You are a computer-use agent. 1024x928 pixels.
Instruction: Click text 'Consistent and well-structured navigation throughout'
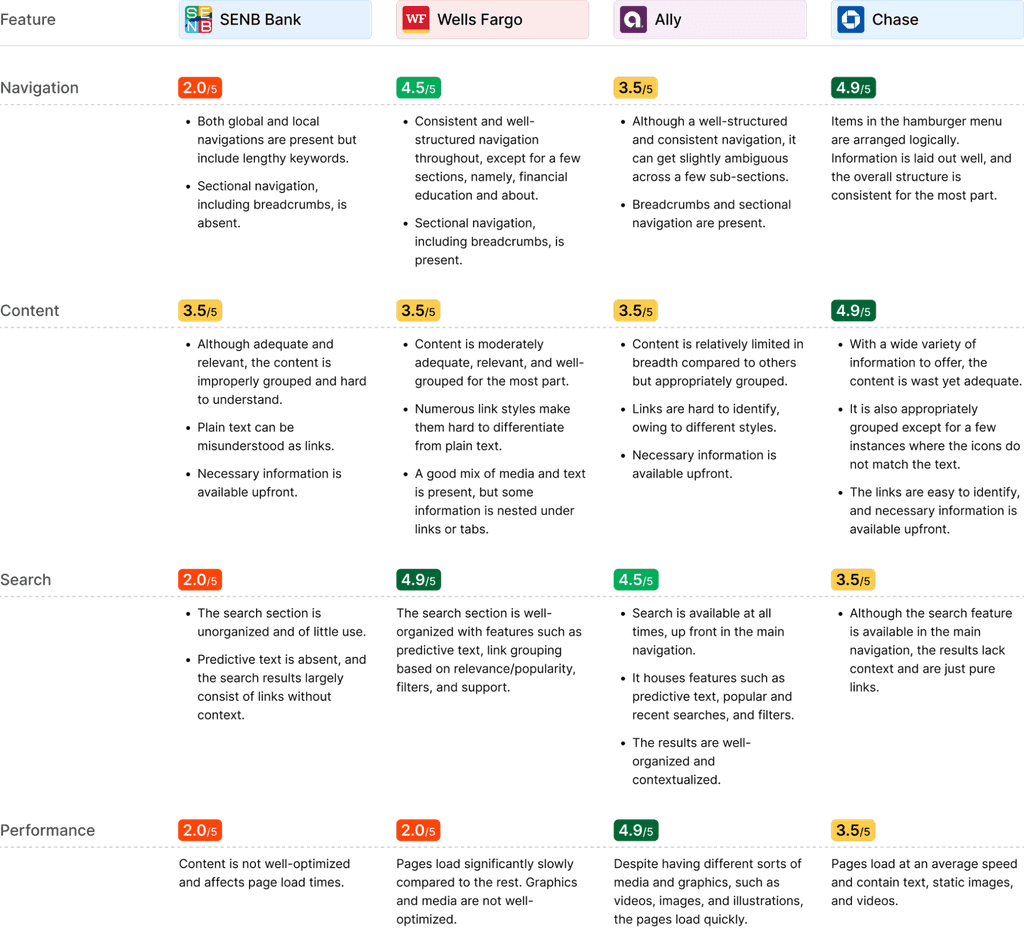[498, 158]
